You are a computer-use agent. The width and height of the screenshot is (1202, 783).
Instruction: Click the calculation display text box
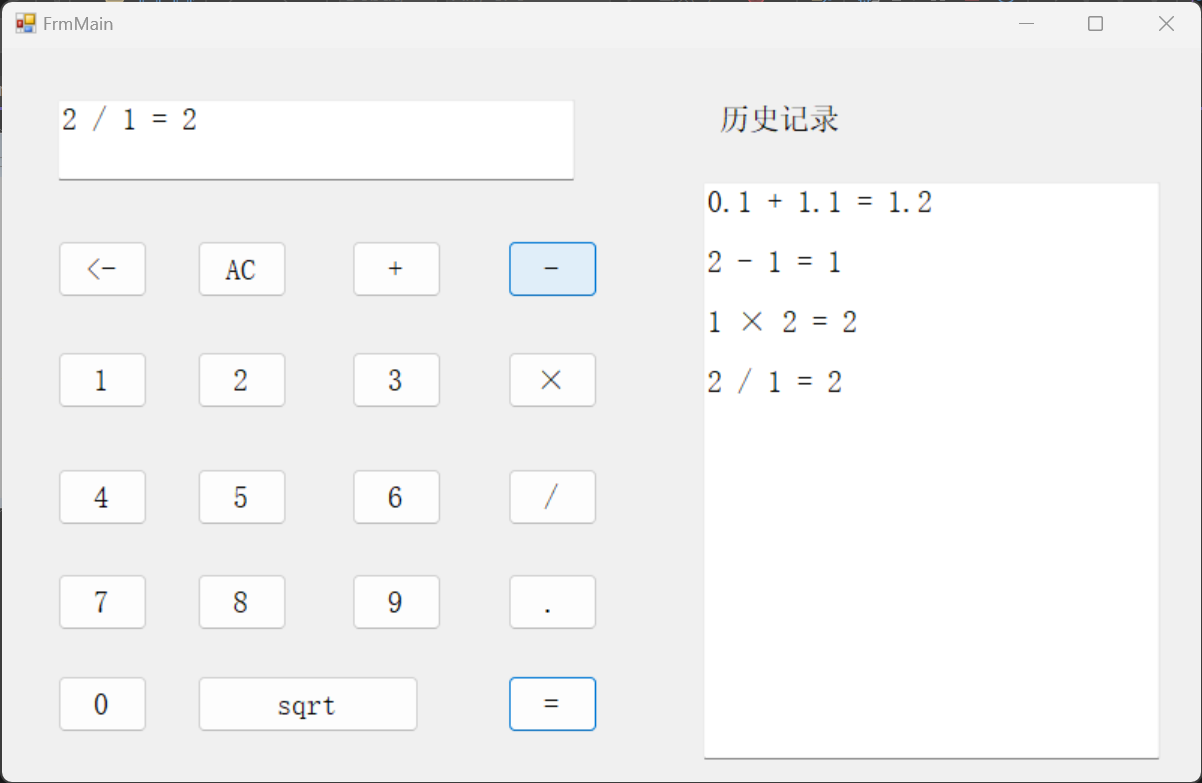316,140
